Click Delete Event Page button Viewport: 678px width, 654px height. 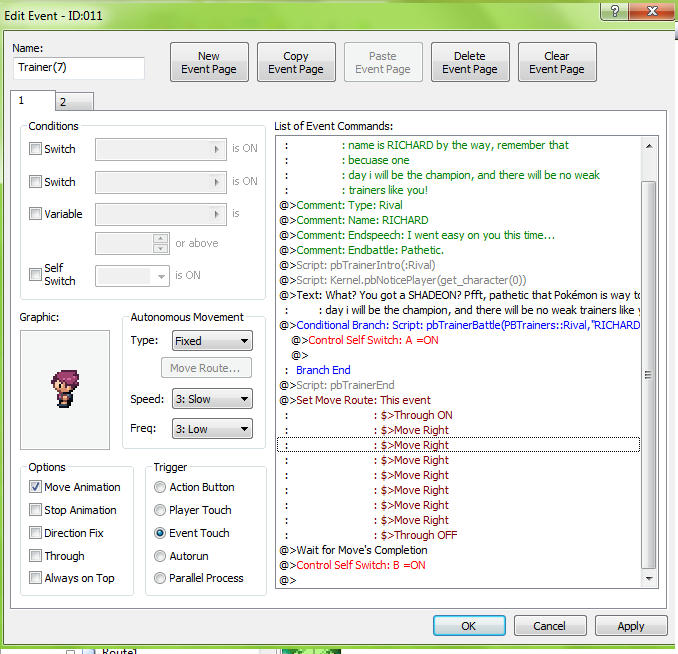470,62
